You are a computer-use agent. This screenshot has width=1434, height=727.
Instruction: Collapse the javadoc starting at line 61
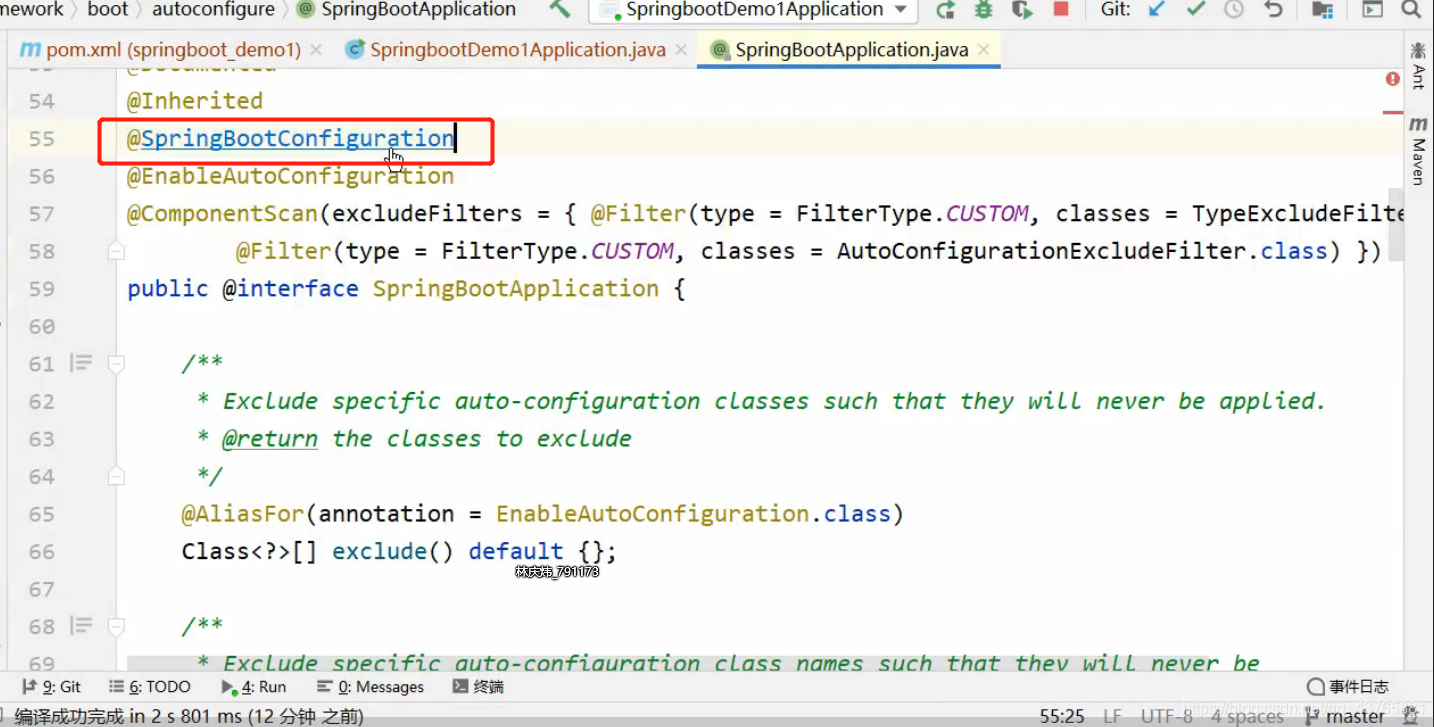pyautogui.click(x=116, y=364)
